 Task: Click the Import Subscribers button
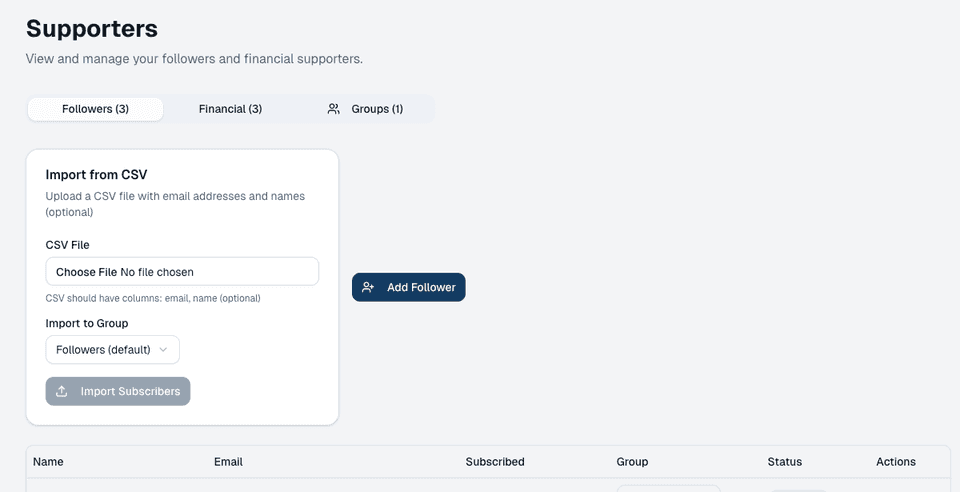click(118, 391)
